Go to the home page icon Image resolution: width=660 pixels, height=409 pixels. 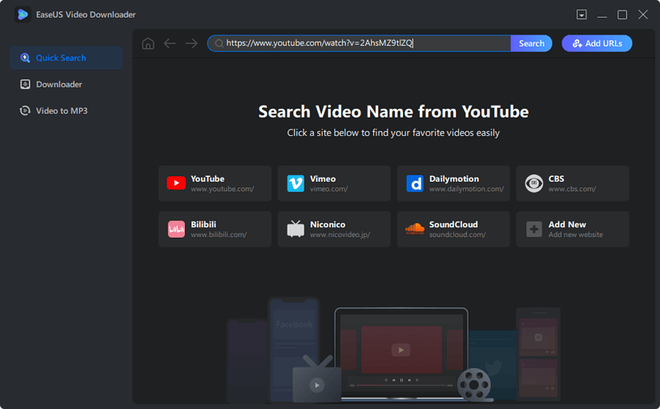coord(148,43)
